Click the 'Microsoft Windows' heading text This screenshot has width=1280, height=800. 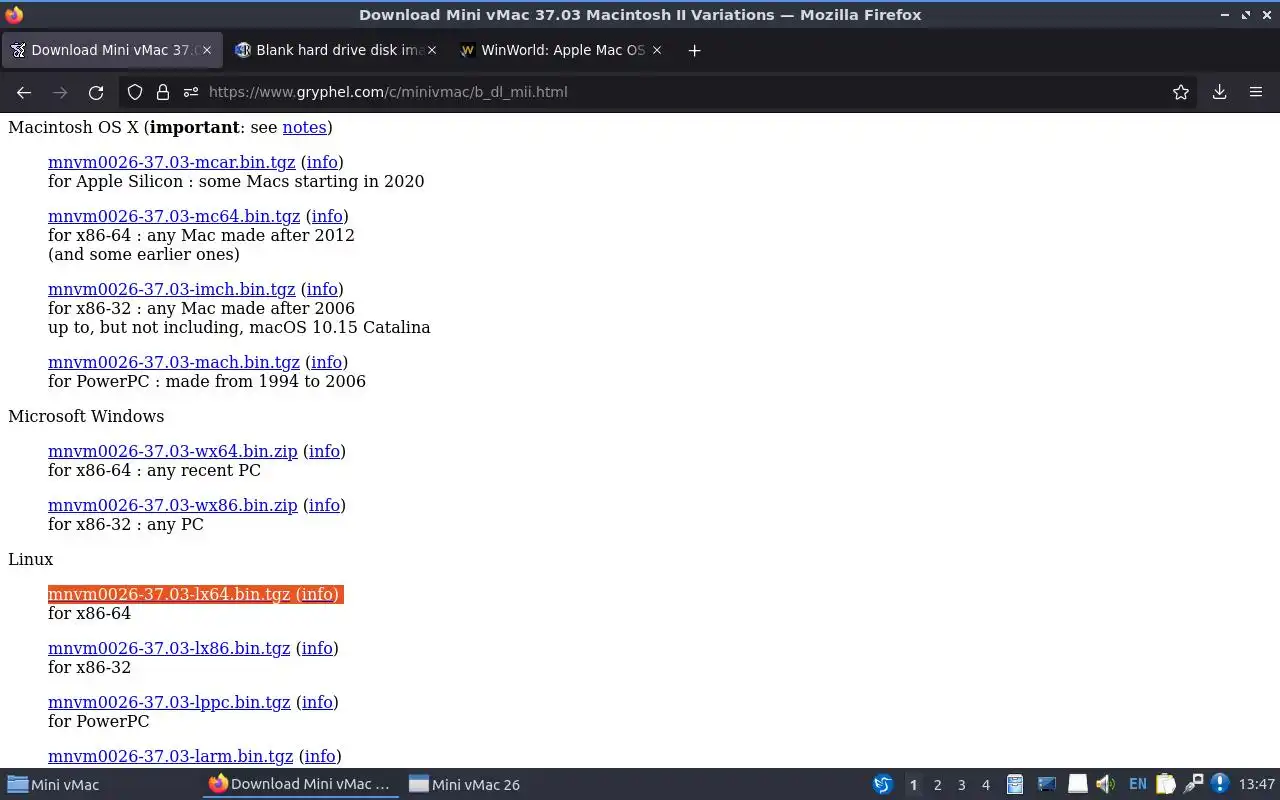click(86, 416)
